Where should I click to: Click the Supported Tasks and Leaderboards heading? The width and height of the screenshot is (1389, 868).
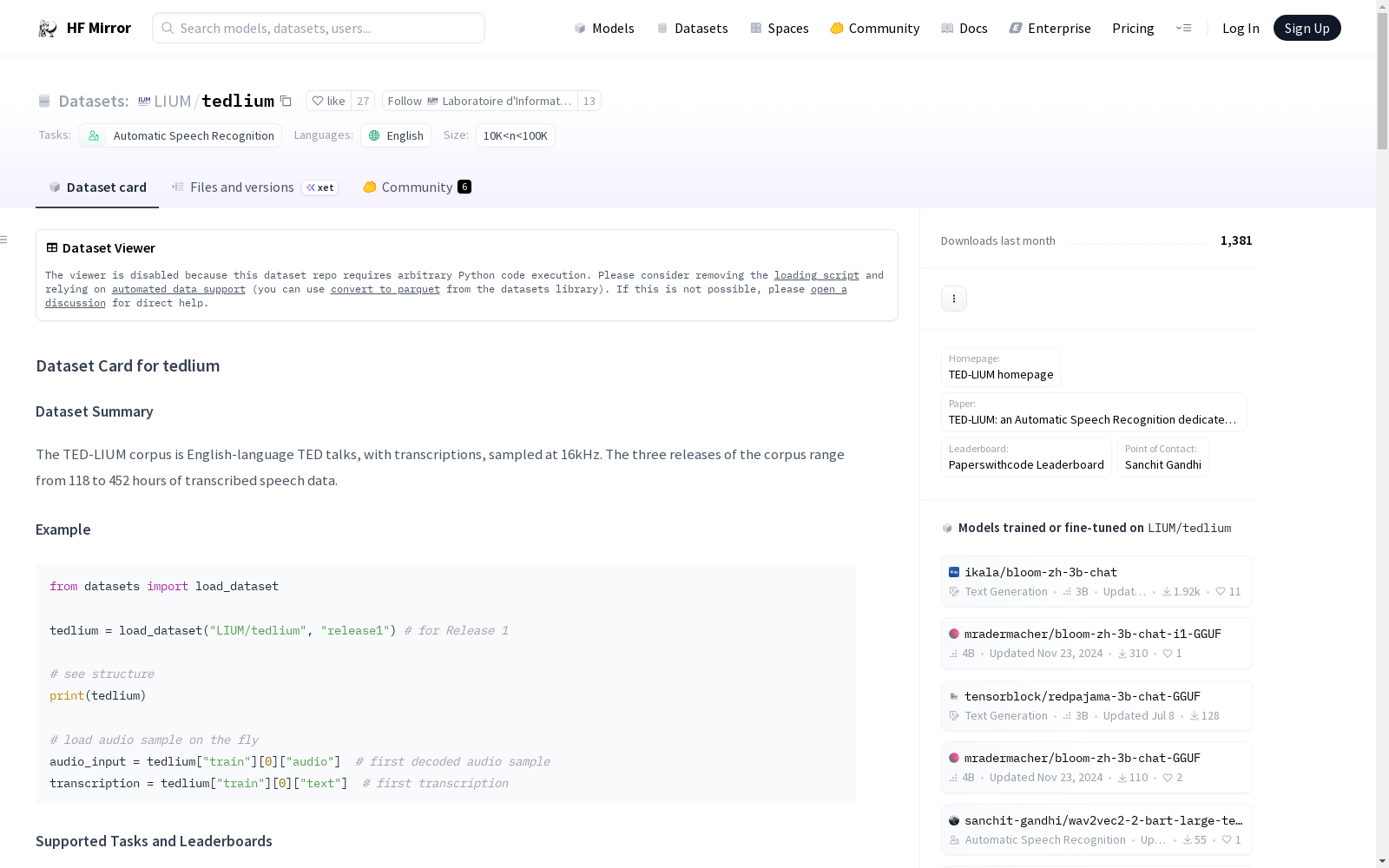pyautogui.click(x=154, y=841)
